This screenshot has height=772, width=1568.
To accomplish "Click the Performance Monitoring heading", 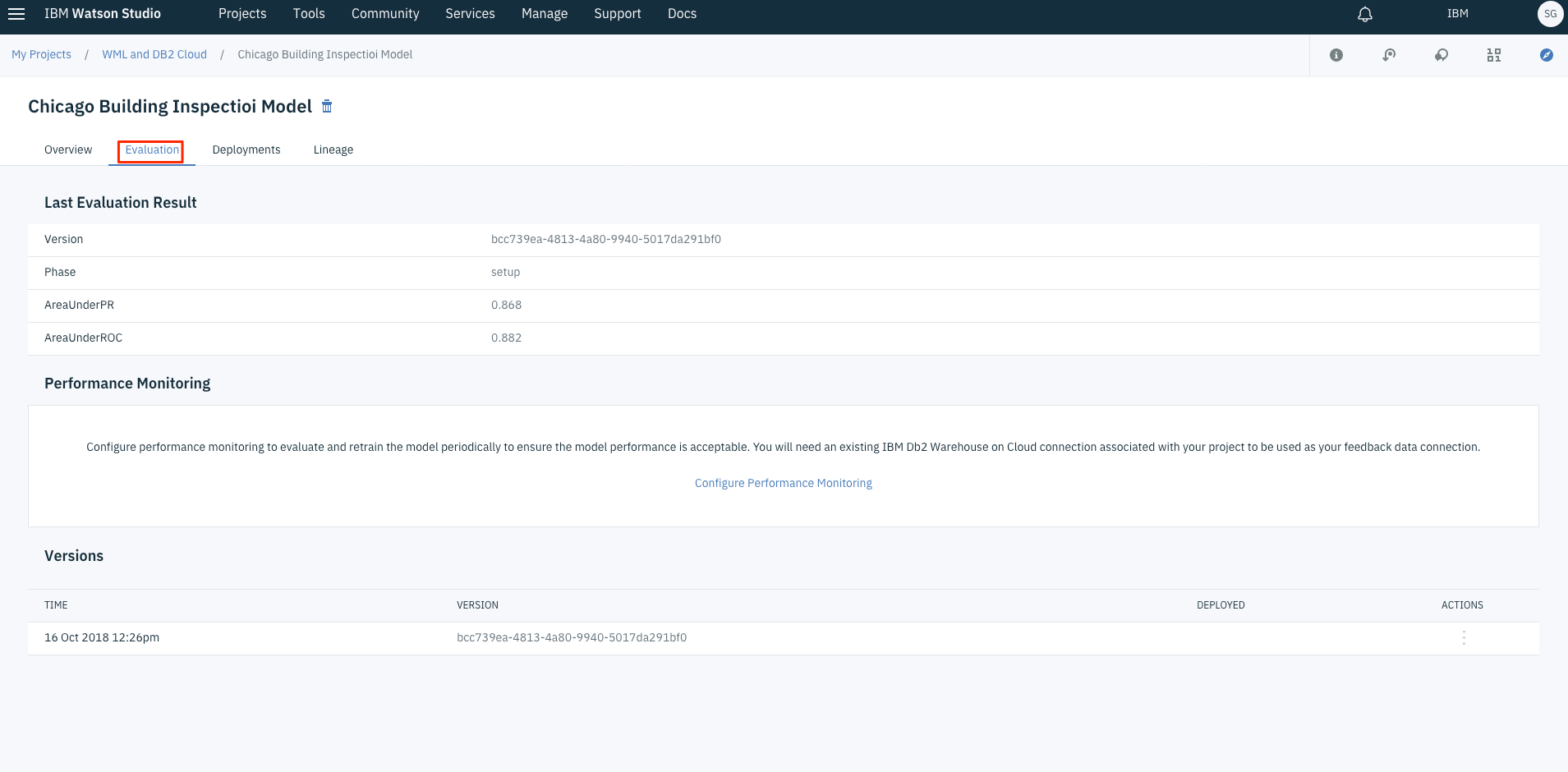I will 127,384.
